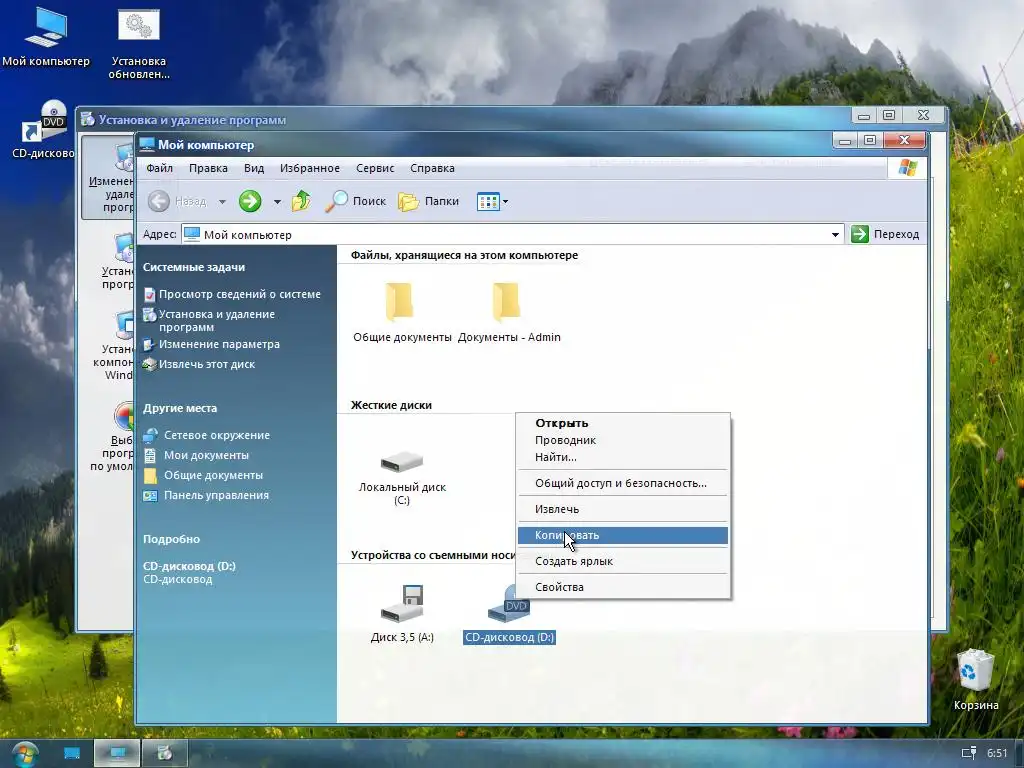
Task: Open Панель управления sidebar link
Action: [216, 495]
